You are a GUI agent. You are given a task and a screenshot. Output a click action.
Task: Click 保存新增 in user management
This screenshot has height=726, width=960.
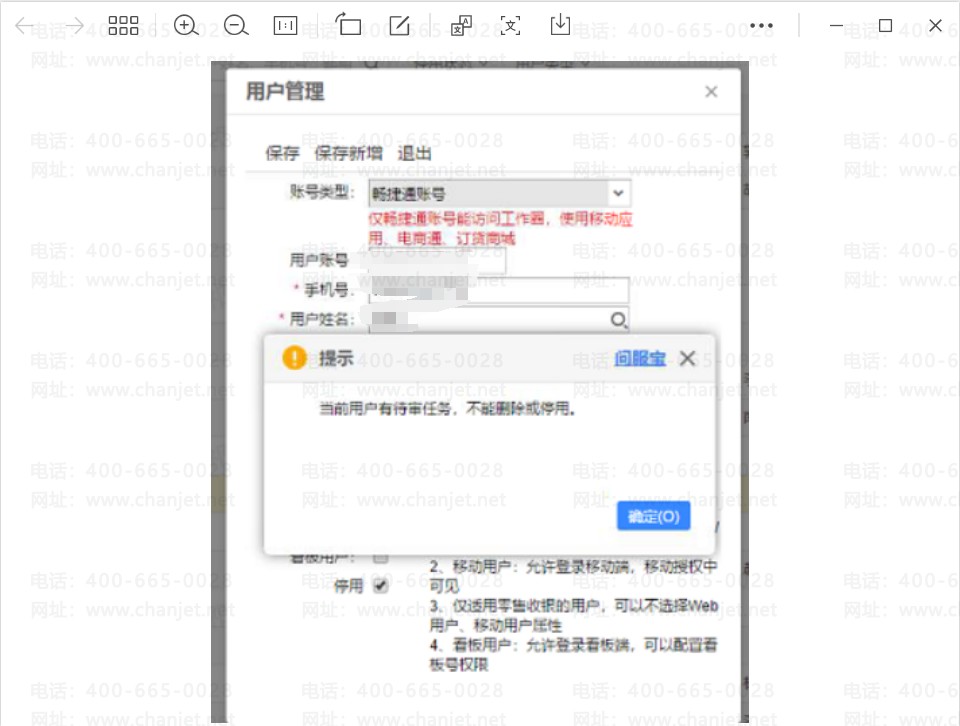[x=348, y=153]
